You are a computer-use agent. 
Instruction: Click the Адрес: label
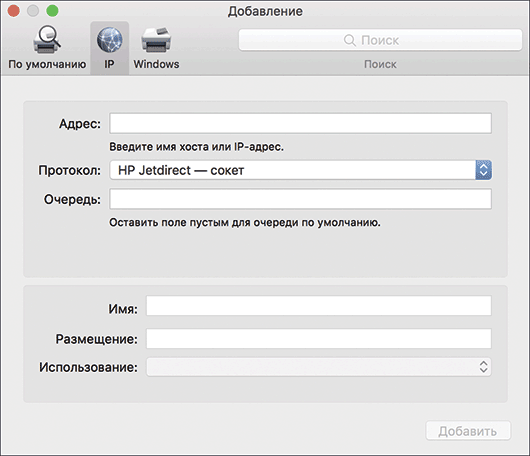[x=80, y=124]
